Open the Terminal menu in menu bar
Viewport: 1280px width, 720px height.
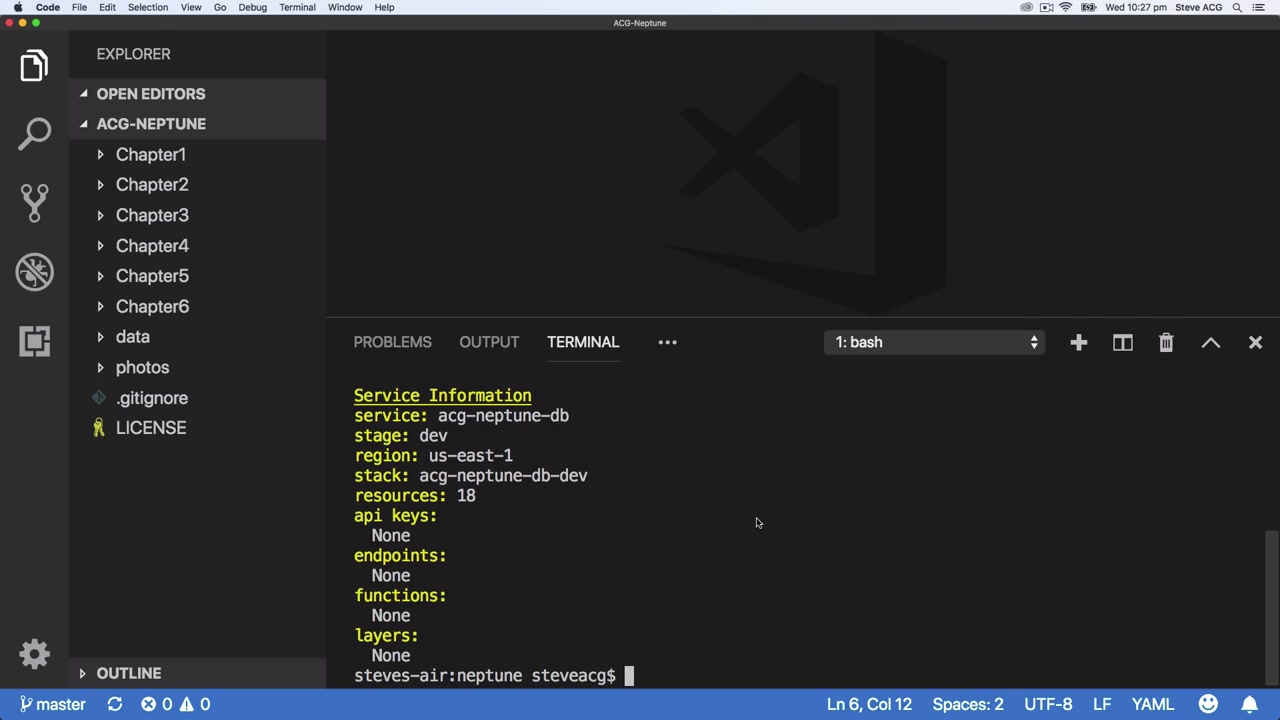pyautogui.click(x=297, y=7)
